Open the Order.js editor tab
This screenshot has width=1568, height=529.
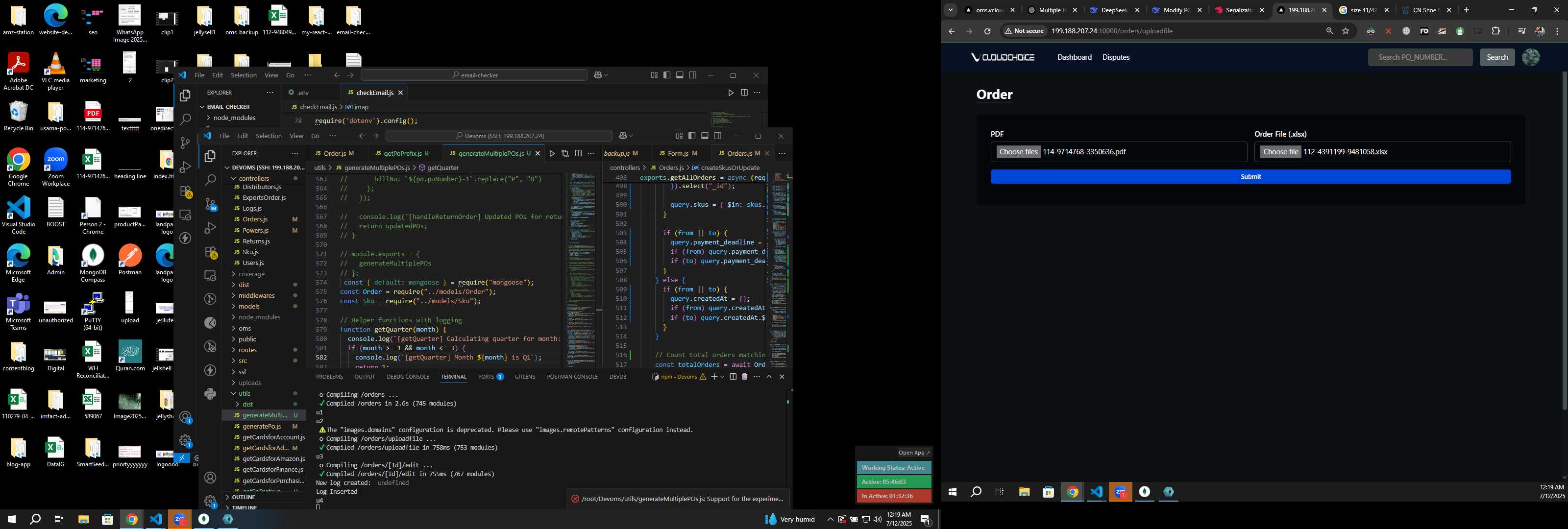(x=334, y=153)
